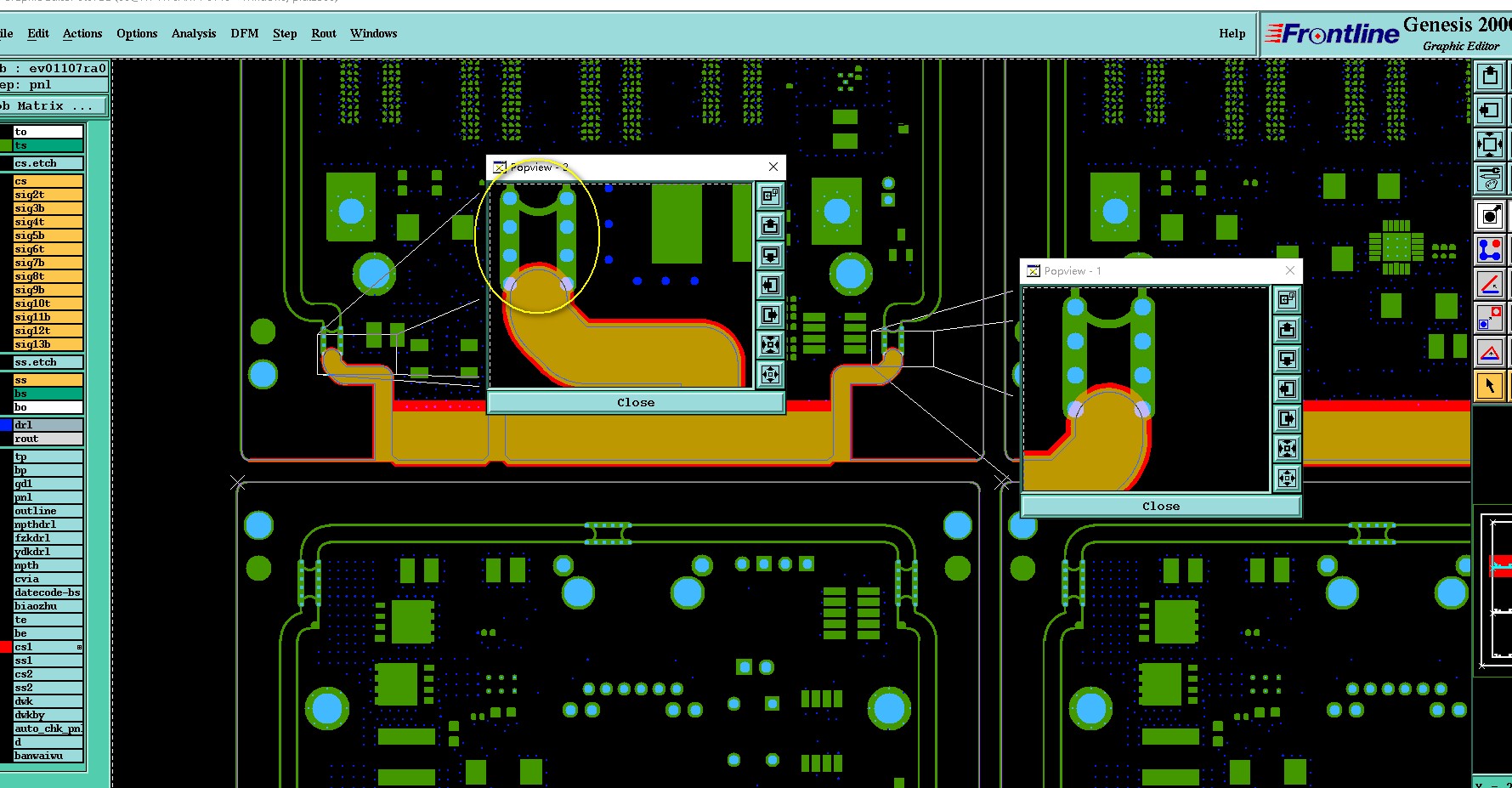Click the left-arrow box icon in right toolbar
The width and height of the screenshot is (1512, 788).
pyautogui.click(x=1490, y=111)
